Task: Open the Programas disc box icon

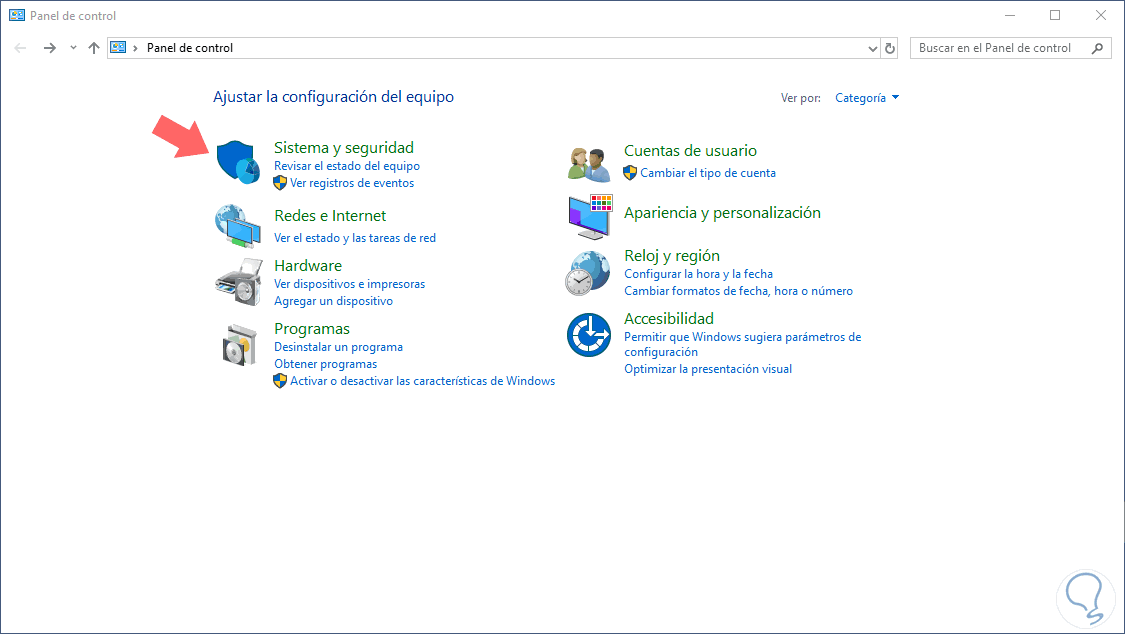Action: click(x=239, y=345)
